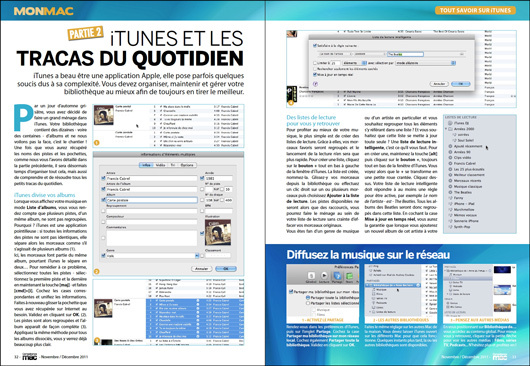Click the gear icon beside Francis Cabrel
Image resolution: width=530 pixels, height=366 pixels.
pos(450,163)
